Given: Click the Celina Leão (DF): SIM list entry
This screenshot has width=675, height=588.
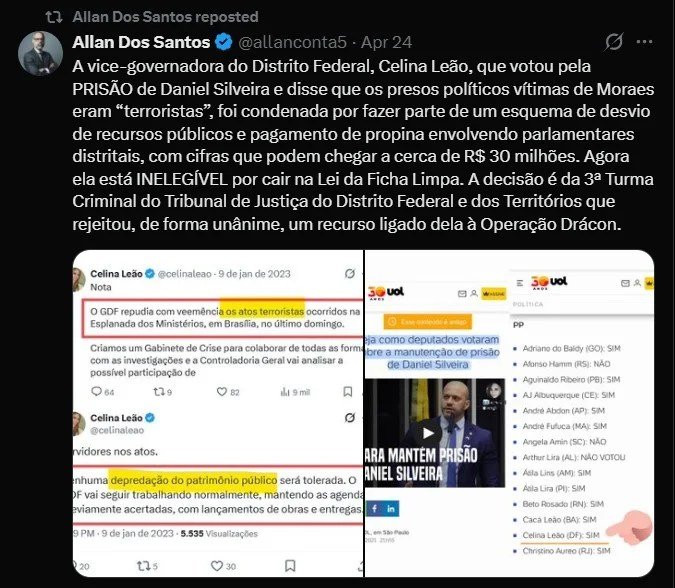Looking at the screenshot, I should pyautogui.click(x=561, y=535).
